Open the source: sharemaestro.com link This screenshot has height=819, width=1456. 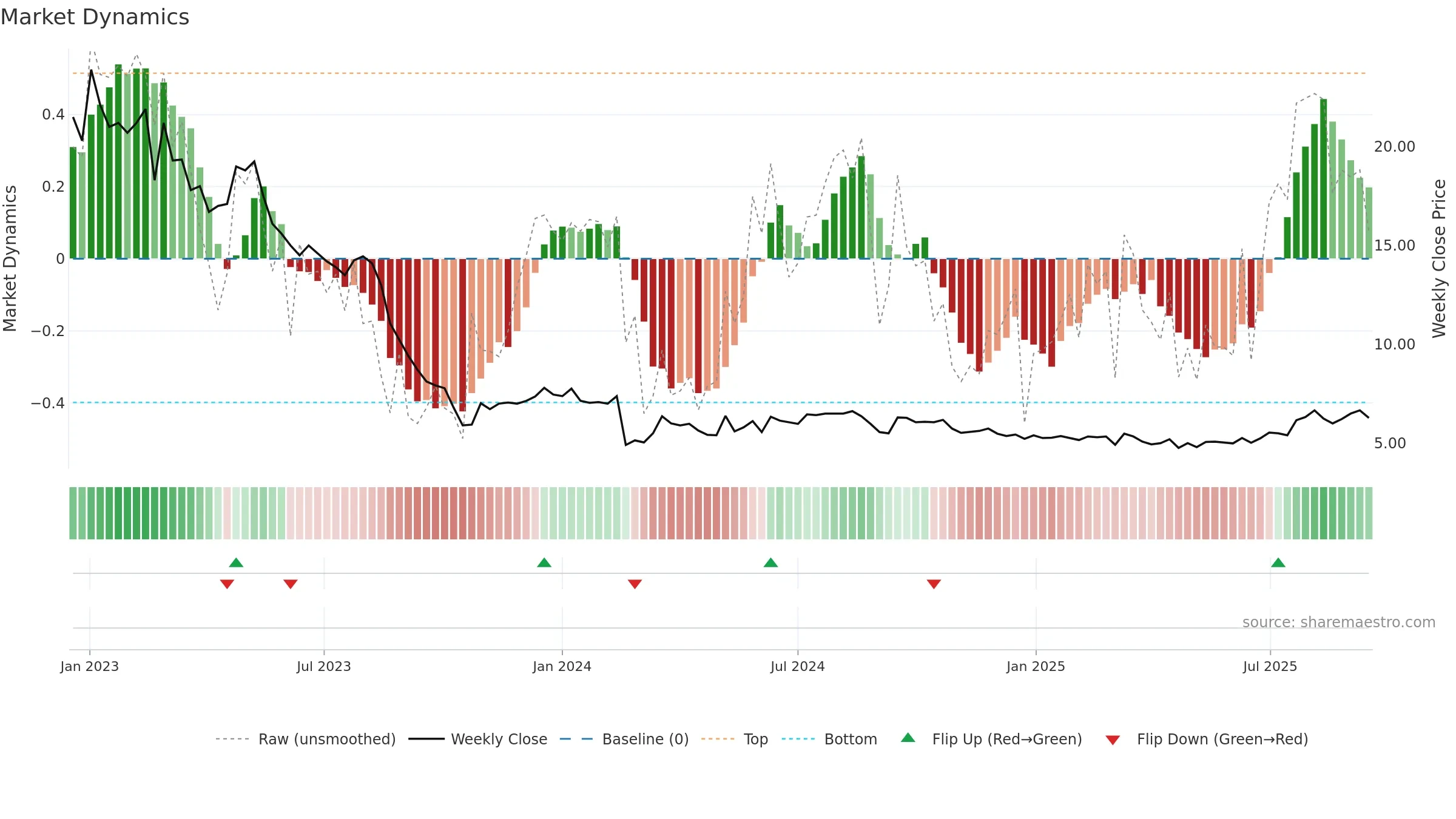(x=1339, y=622)
